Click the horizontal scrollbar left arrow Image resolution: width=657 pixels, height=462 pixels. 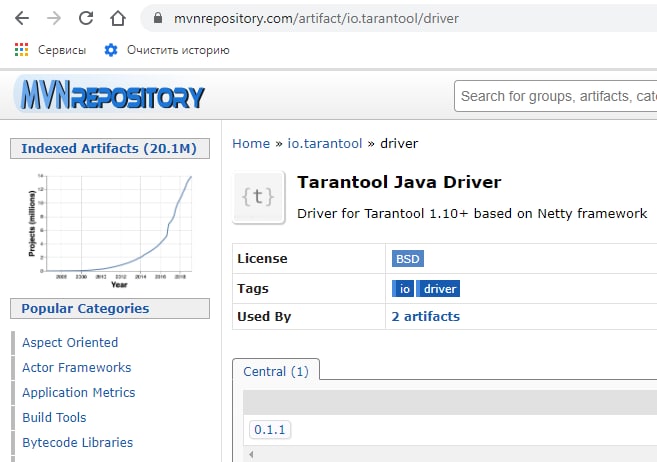pos(251,454)
